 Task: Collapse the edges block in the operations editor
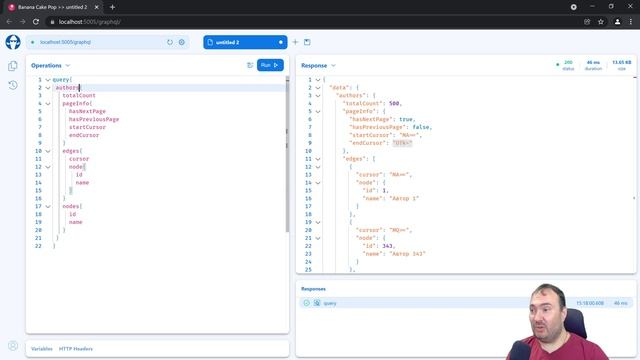click(x=48, y=151)
